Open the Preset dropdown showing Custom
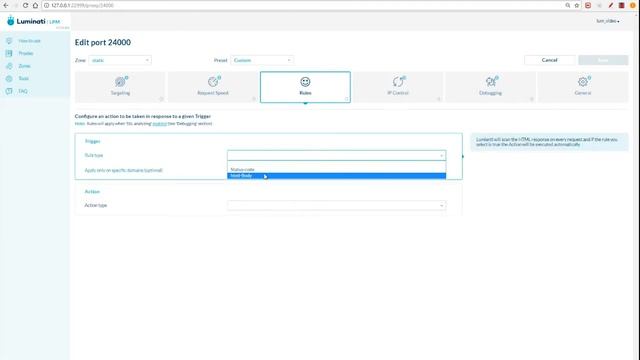The image size is (640, 360). [x=262, y=60]
